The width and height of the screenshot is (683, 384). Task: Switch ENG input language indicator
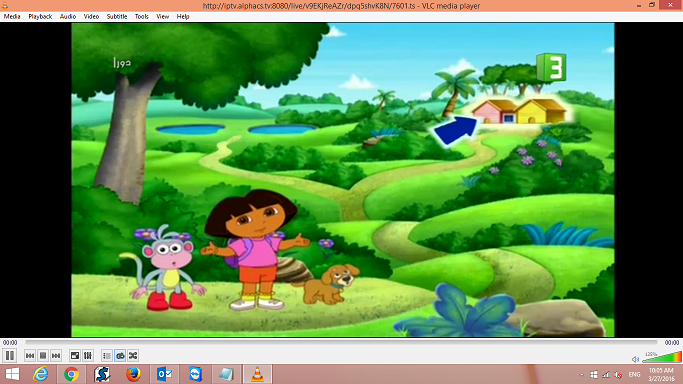click(635, 375)
